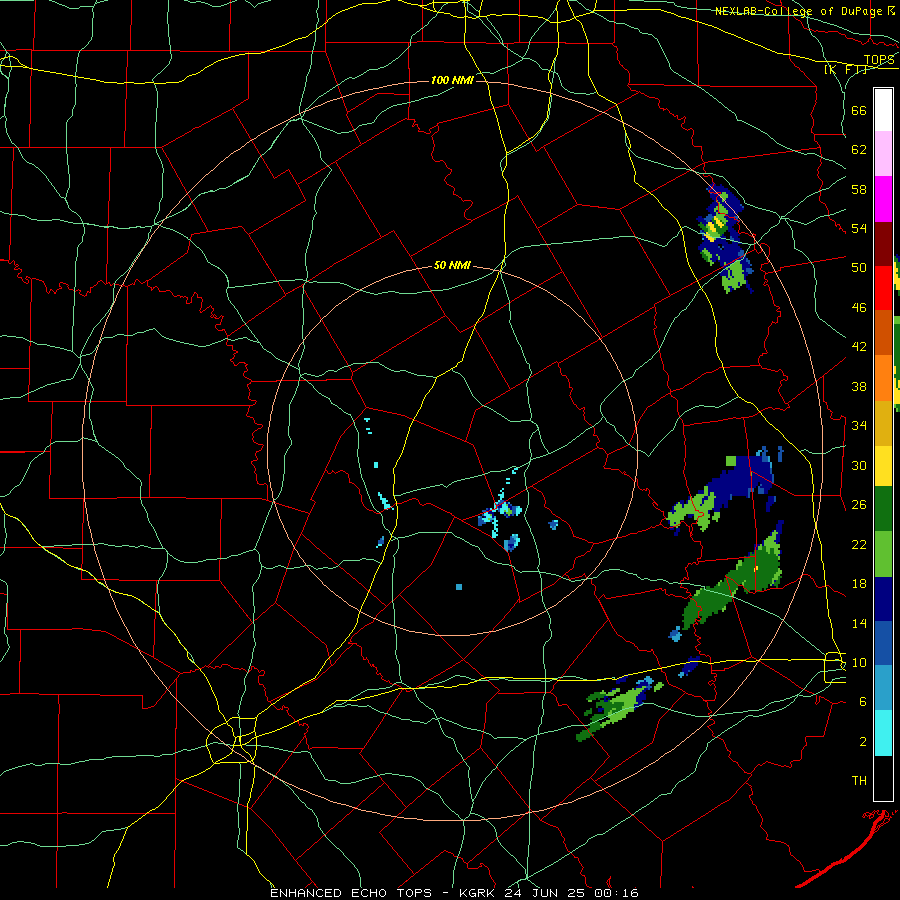Click the "100 NMI" range ring label
900x900 pixels.
tap(452, 80)
